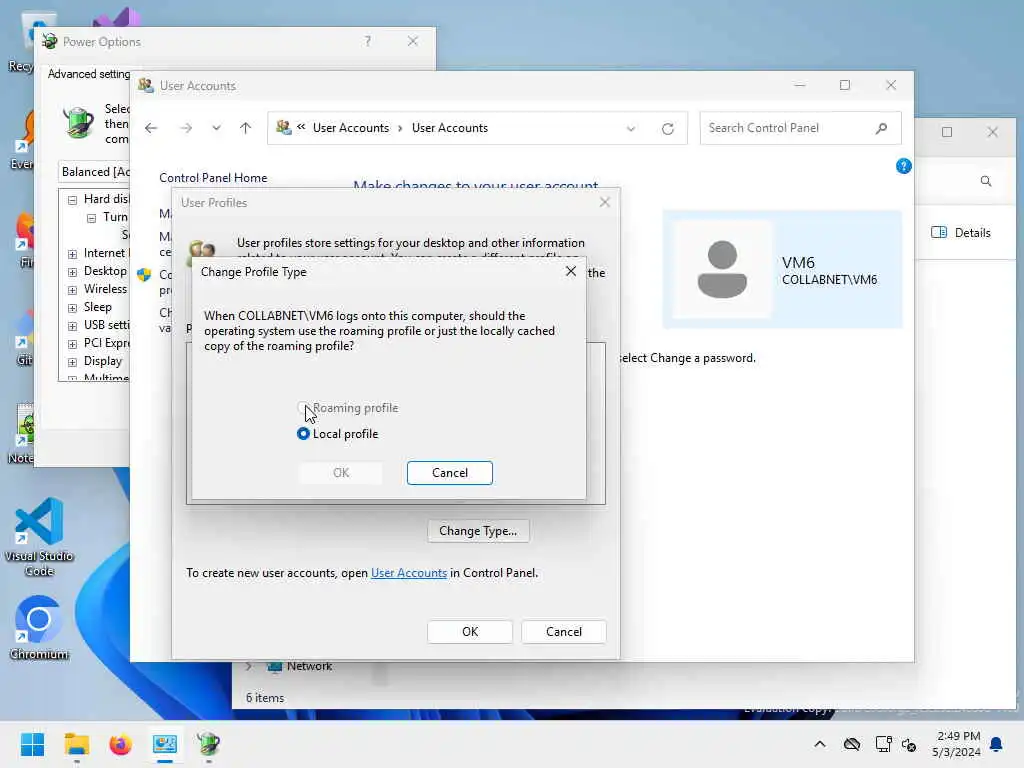Click Cancel in the User Profiles dialog

[564, 632]
